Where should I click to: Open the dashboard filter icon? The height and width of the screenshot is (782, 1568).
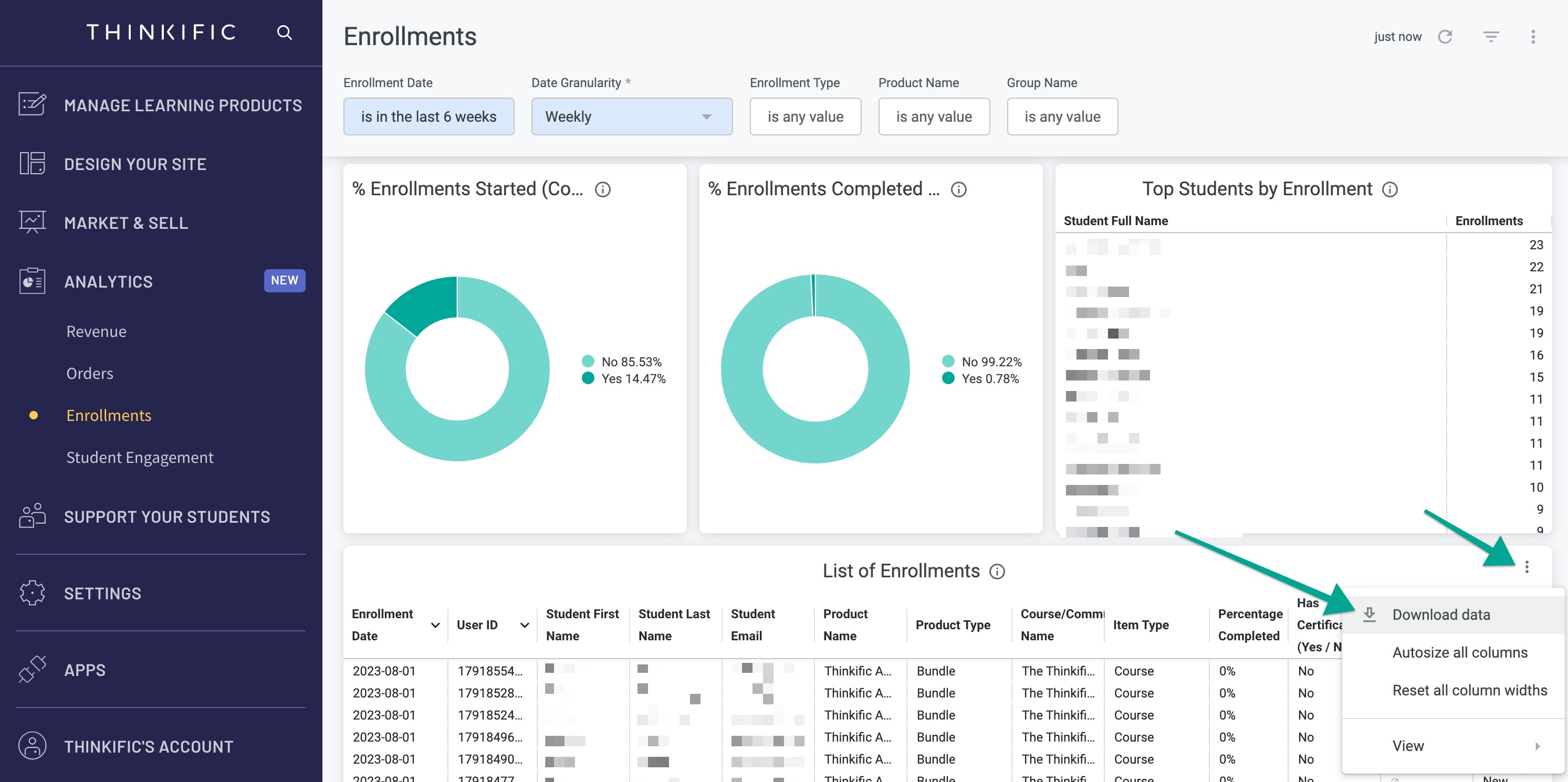pos(1491,37)
